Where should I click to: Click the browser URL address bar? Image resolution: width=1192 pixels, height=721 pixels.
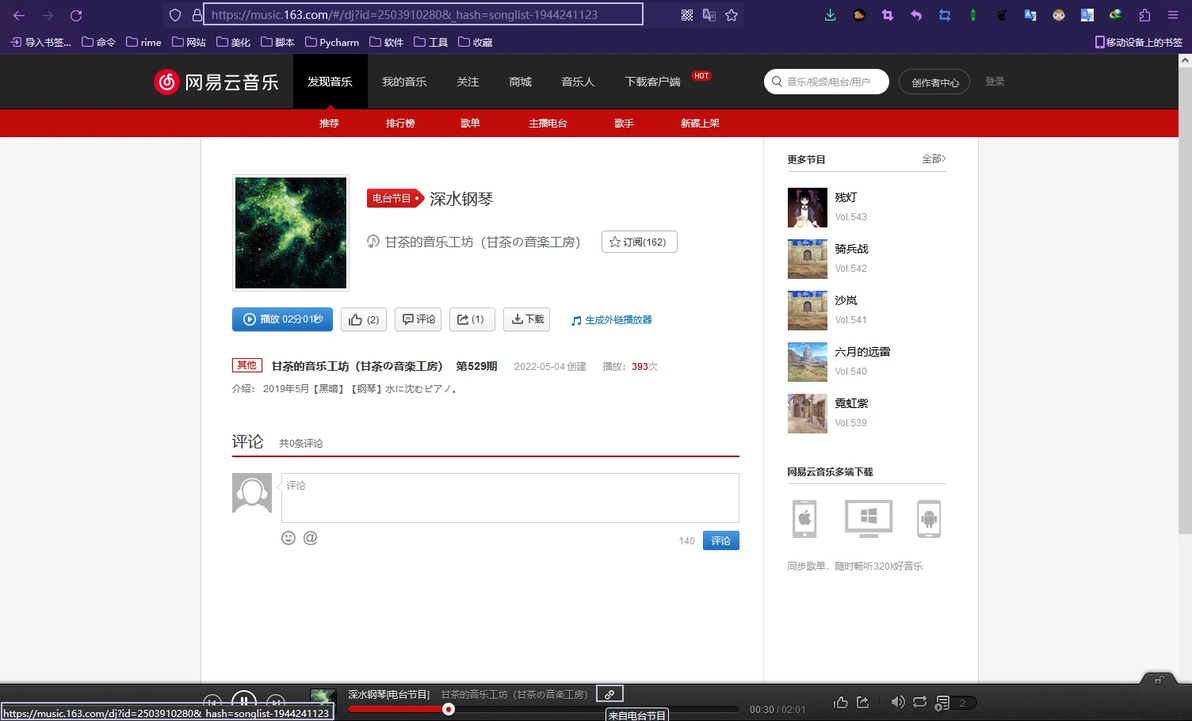tap(423, 14)
